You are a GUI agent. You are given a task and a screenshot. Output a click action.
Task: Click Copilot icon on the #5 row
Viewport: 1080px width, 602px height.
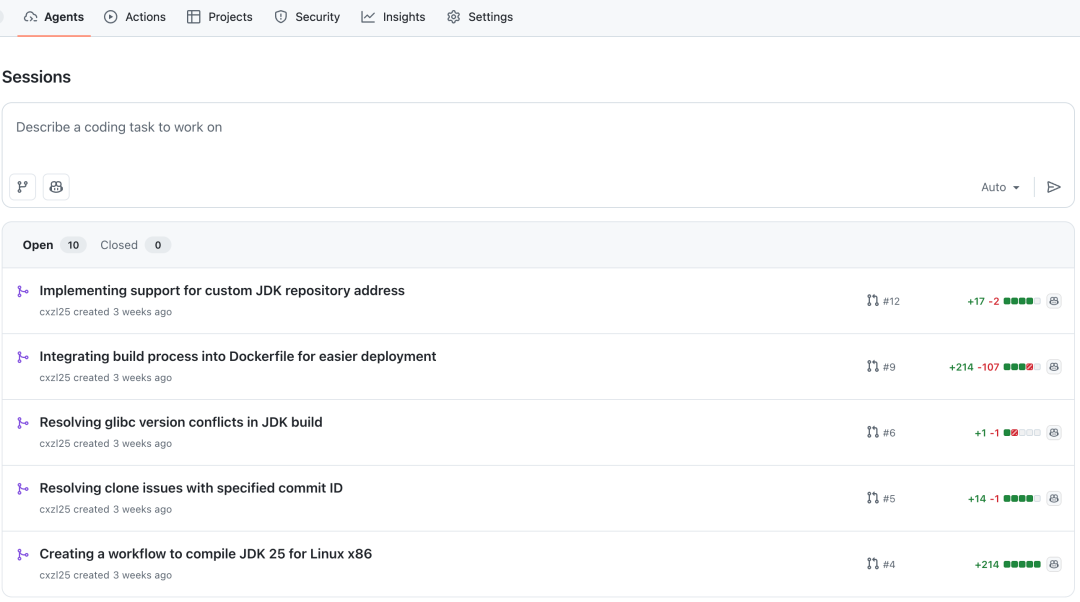tap(1054, 499)
